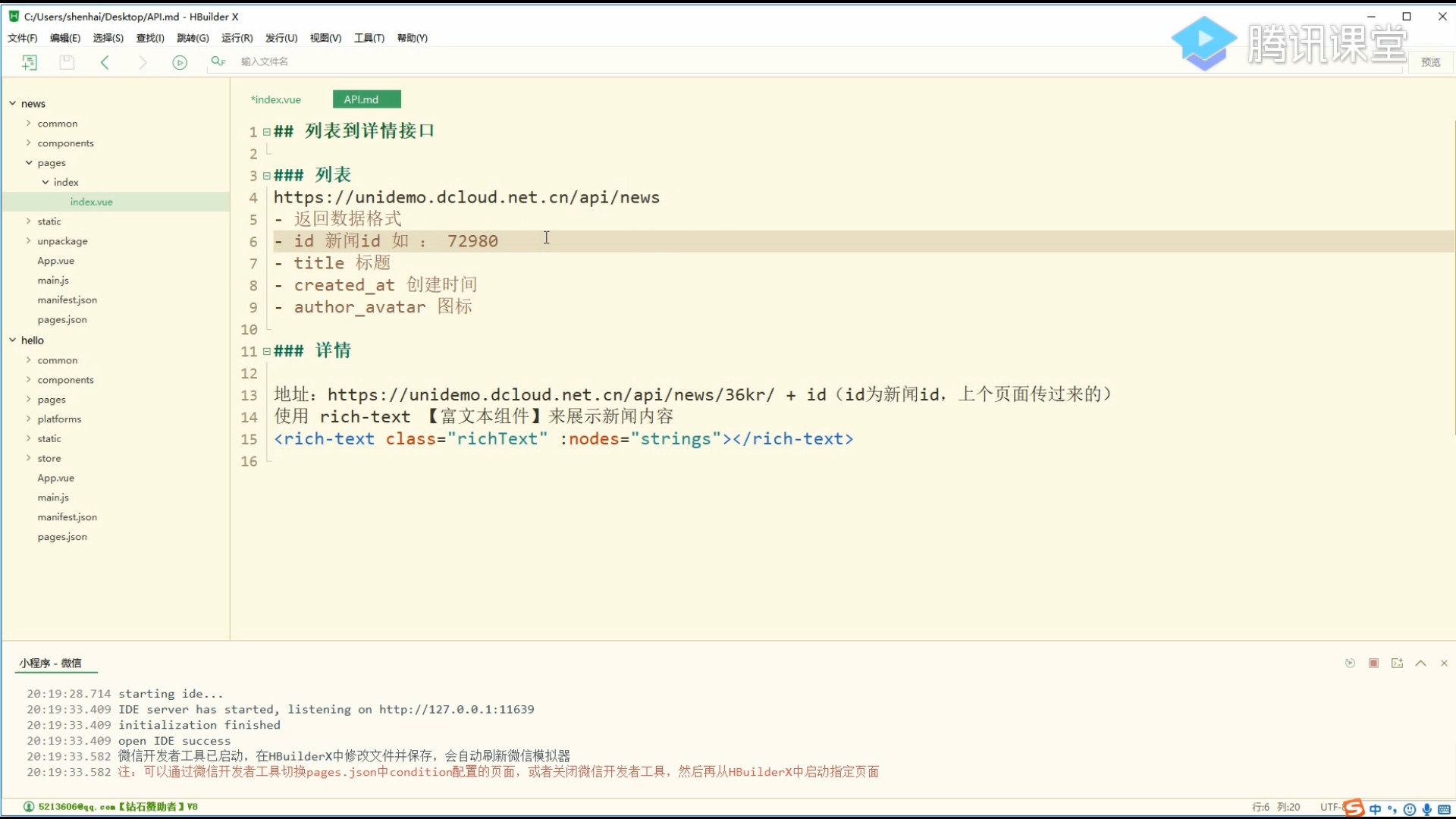
Task: Click the microphone icon in status bar
Action: coord(1427,809)
